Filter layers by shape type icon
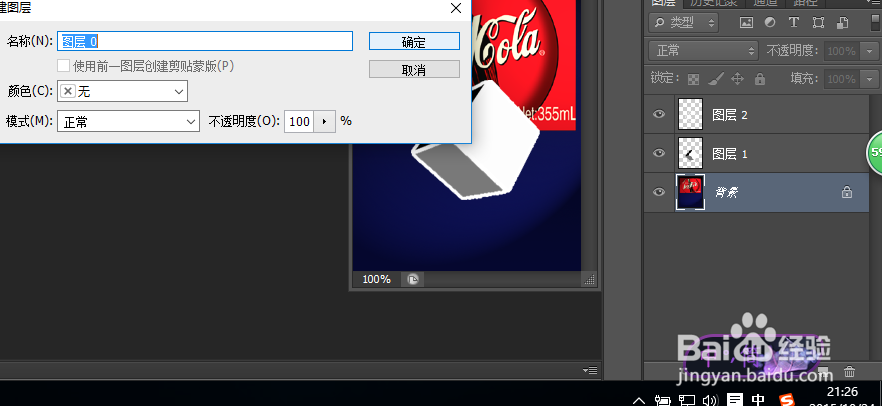 tap(818, 22)
